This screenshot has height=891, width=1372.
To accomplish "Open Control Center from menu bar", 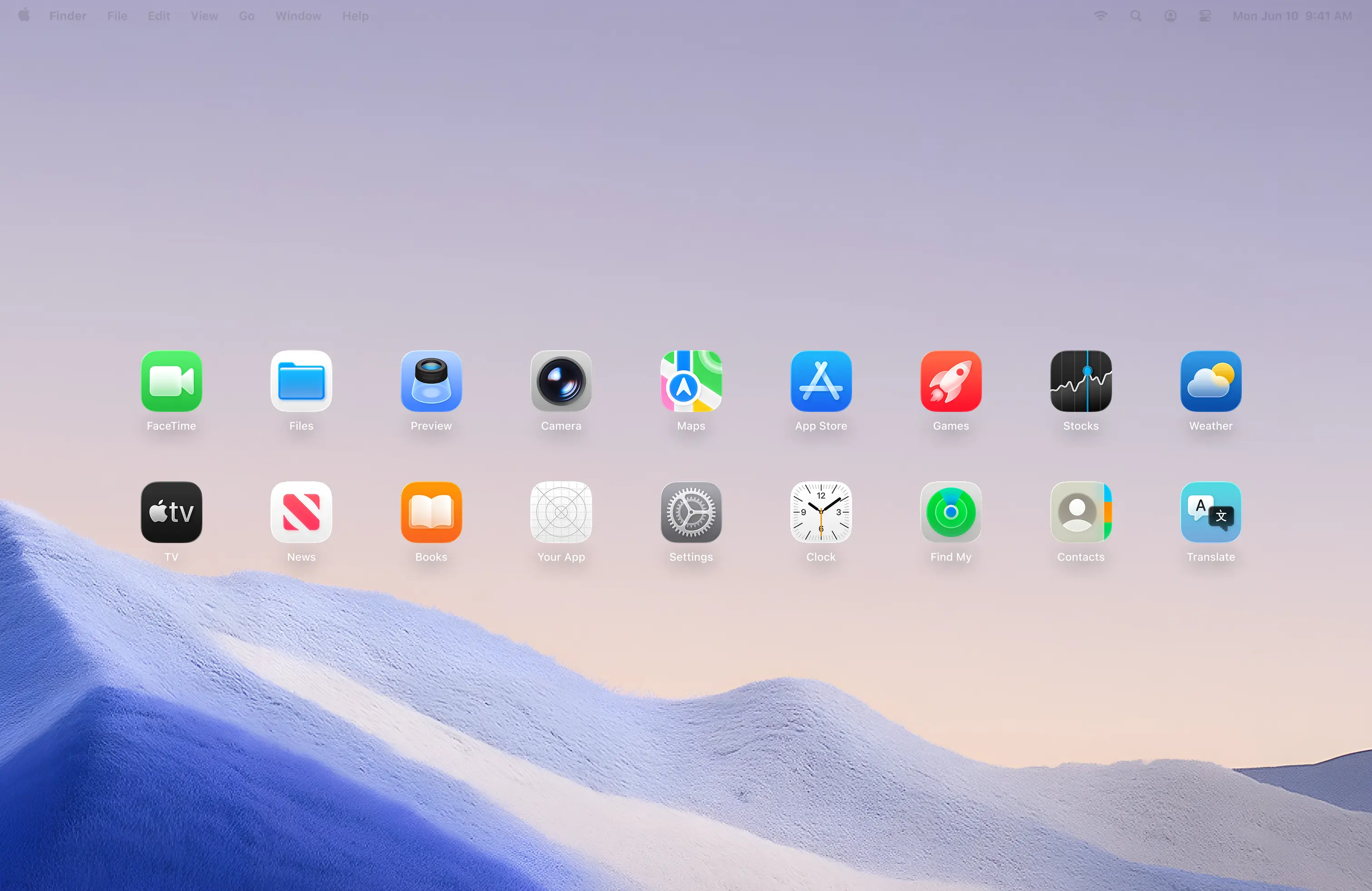I will point(1205,16).
